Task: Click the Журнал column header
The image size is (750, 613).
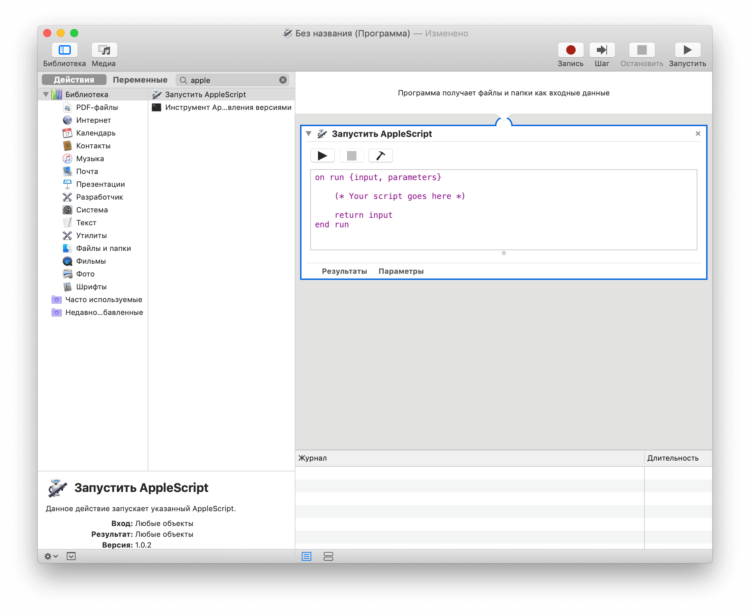Action: 470,458
